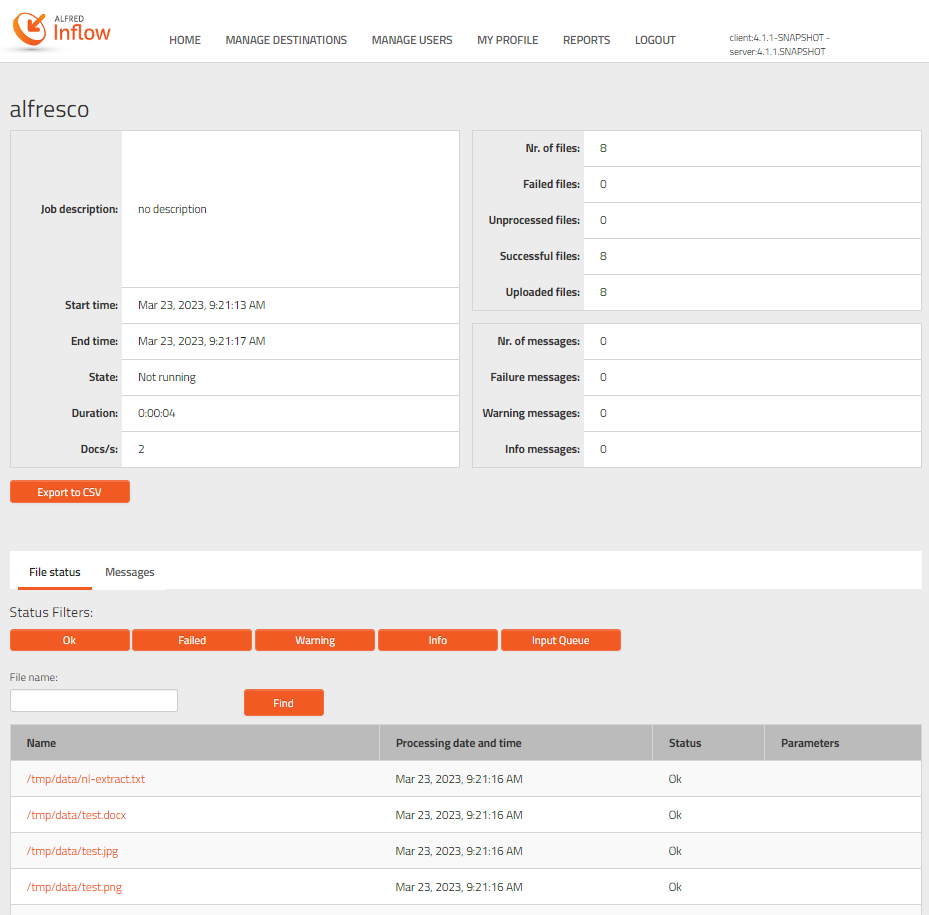Open the /tmp/data/test.png file link
Image resolution: width=929 pixels, height=915 pixels.
[x=74, y=887]
